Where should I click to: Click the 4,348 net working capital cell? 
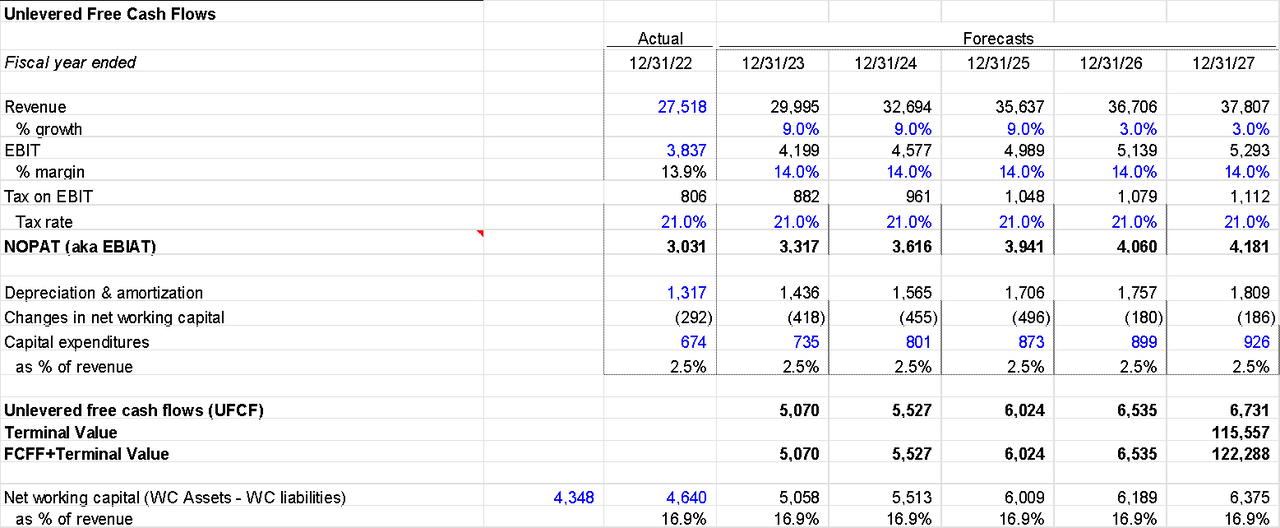coord(573,497)
